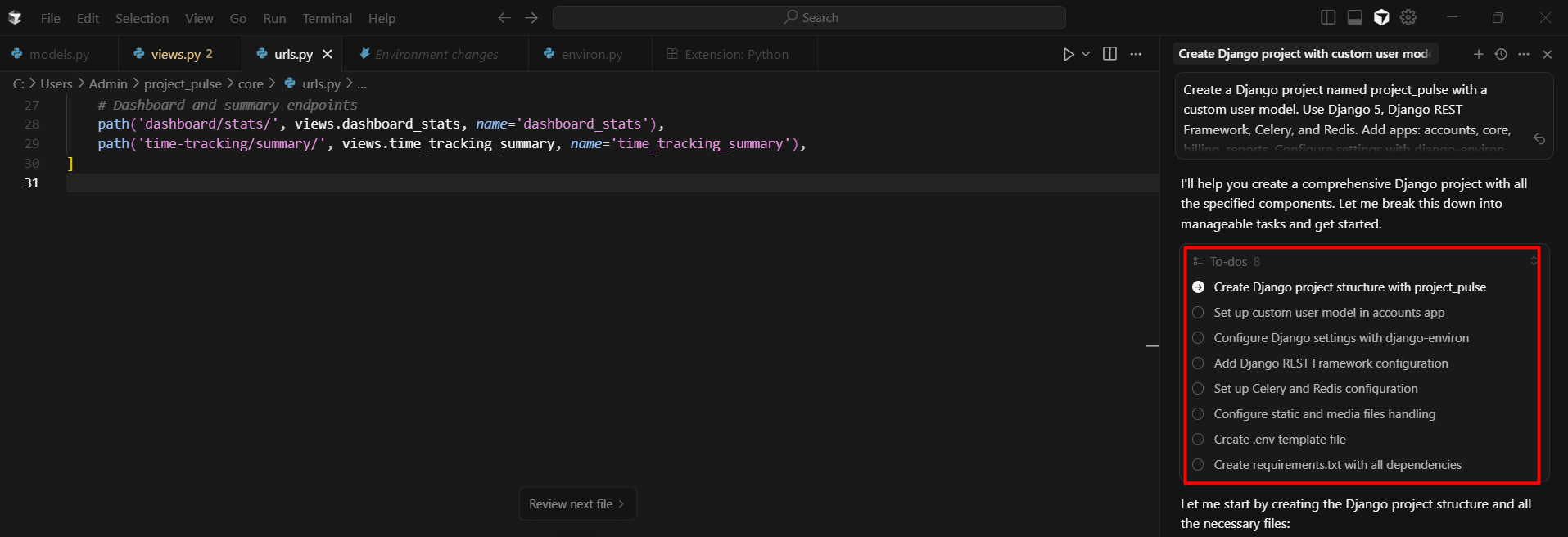Expand the urls.py breadcrumb segment
This screenshot has height=537, width=1568.
(x=321, y=83)
